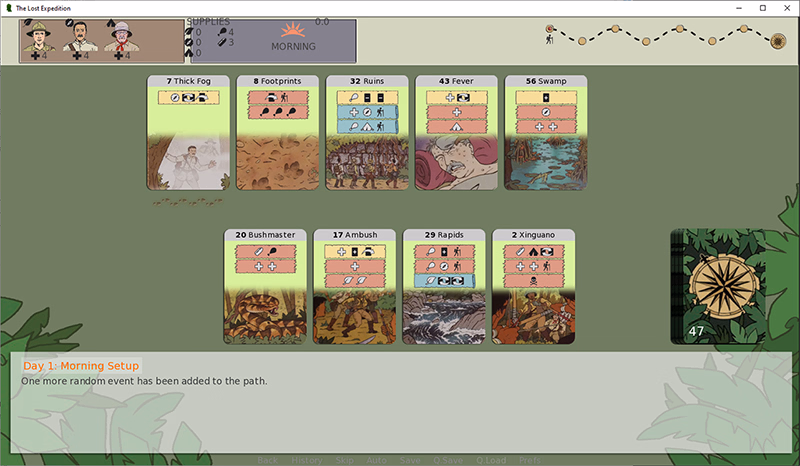Select the 17 Ambush card
This screenshot has height=466, width=800.
click(x=355, y=286)
